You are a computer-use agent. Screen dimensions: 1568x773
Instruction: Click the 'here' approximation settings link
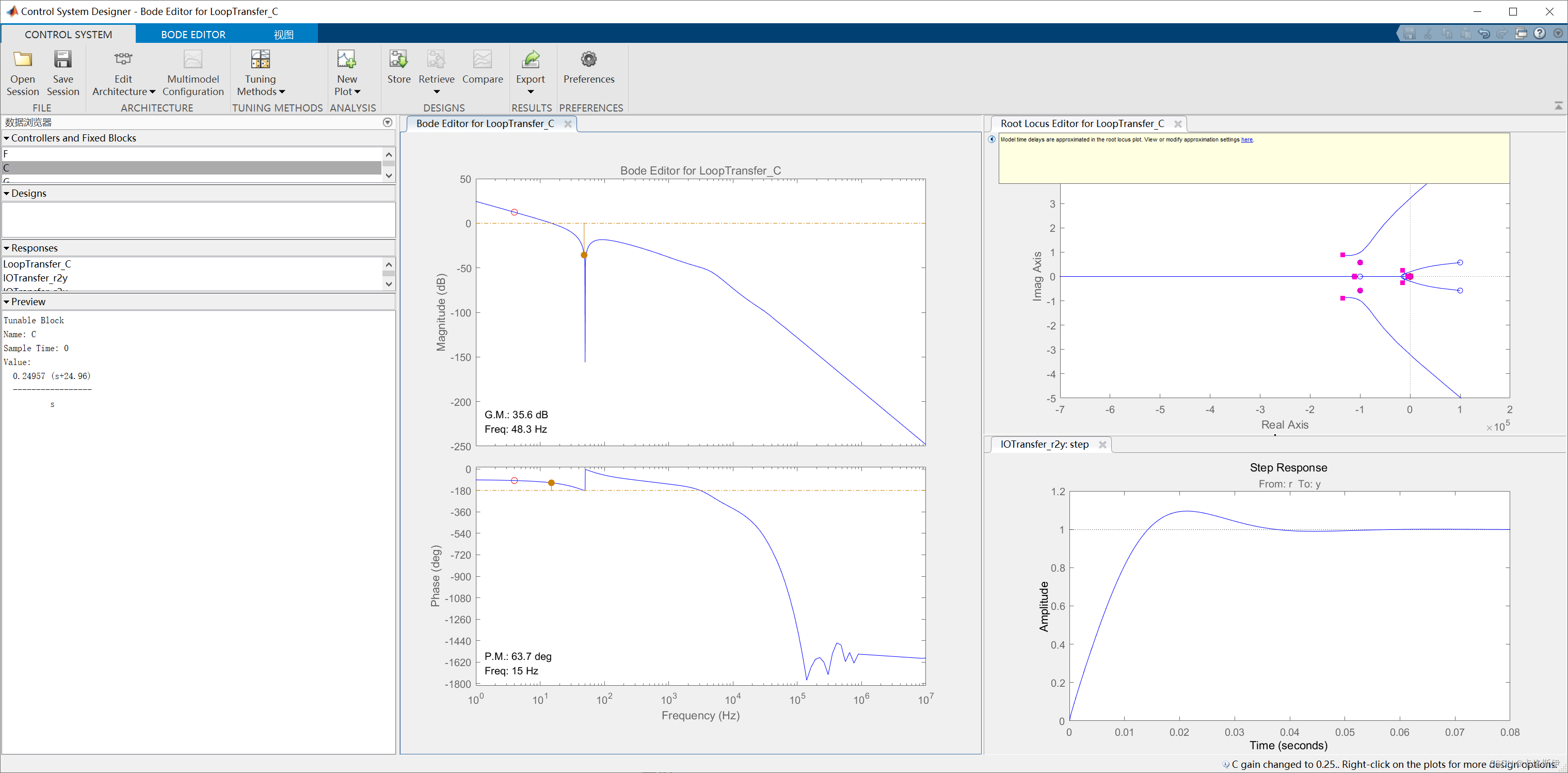(1246, 140)
